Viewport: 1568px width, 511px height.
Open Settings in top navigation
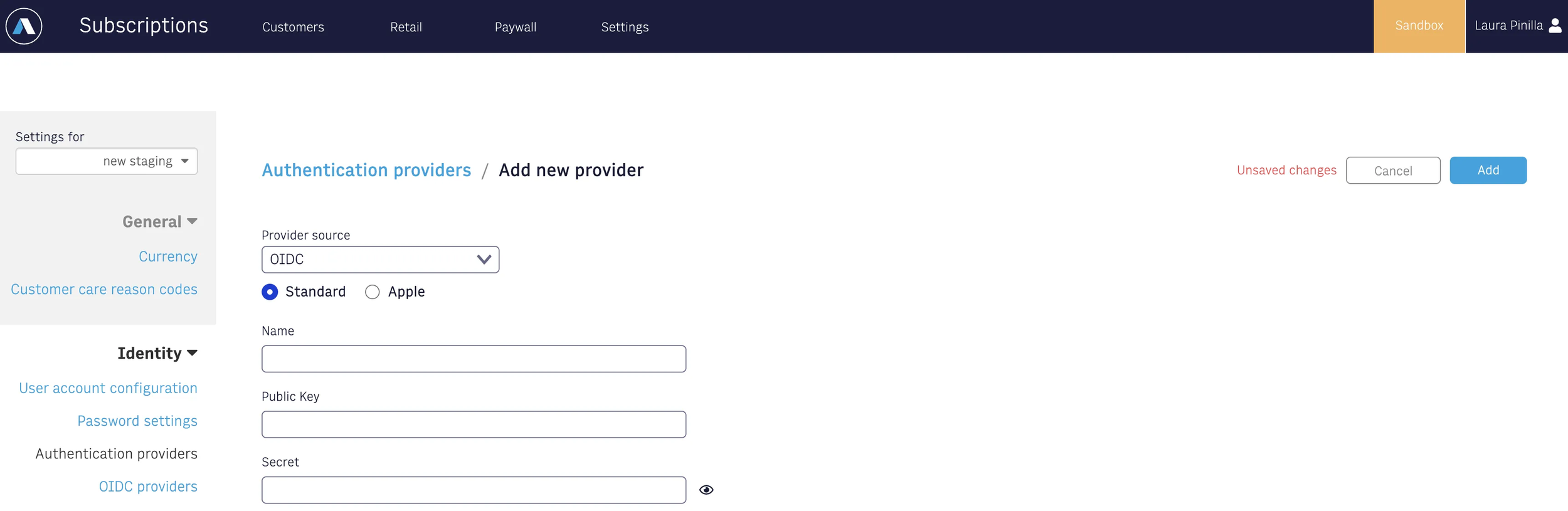pyautogui.click(x=625, y=27)
